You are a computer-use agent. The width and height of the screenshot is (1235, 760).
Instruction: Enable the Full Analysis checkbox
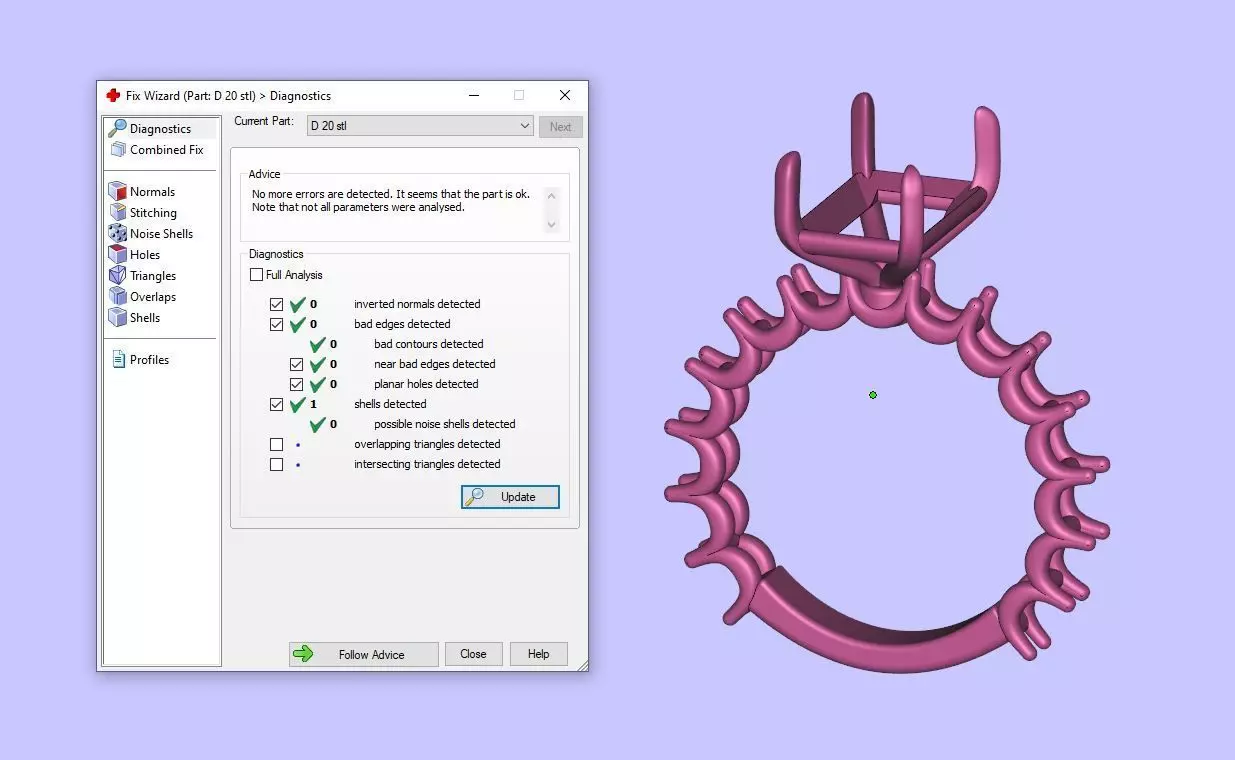[257, 275]
